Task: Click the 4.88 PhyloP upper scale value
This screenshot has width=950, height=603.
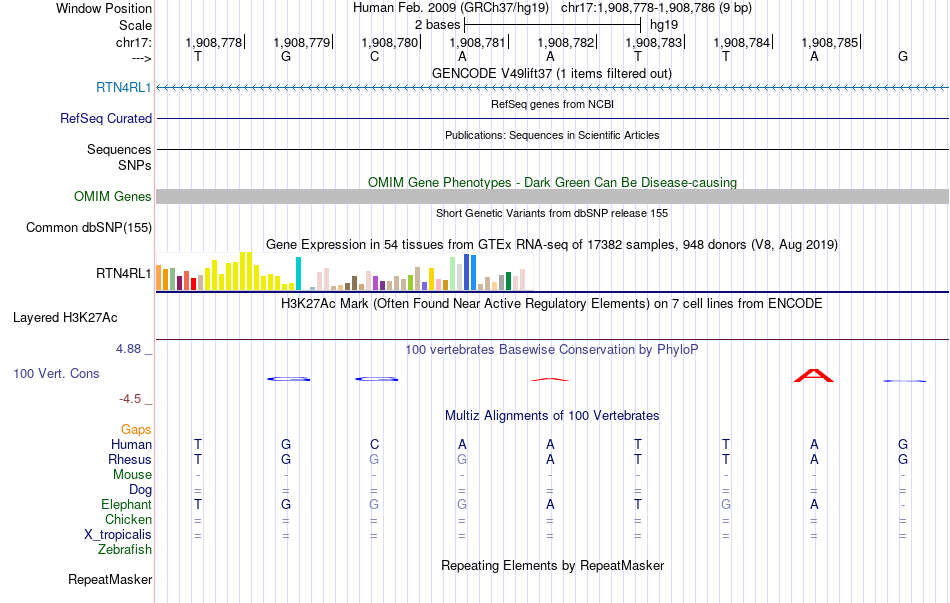Action: coord(128,349)
